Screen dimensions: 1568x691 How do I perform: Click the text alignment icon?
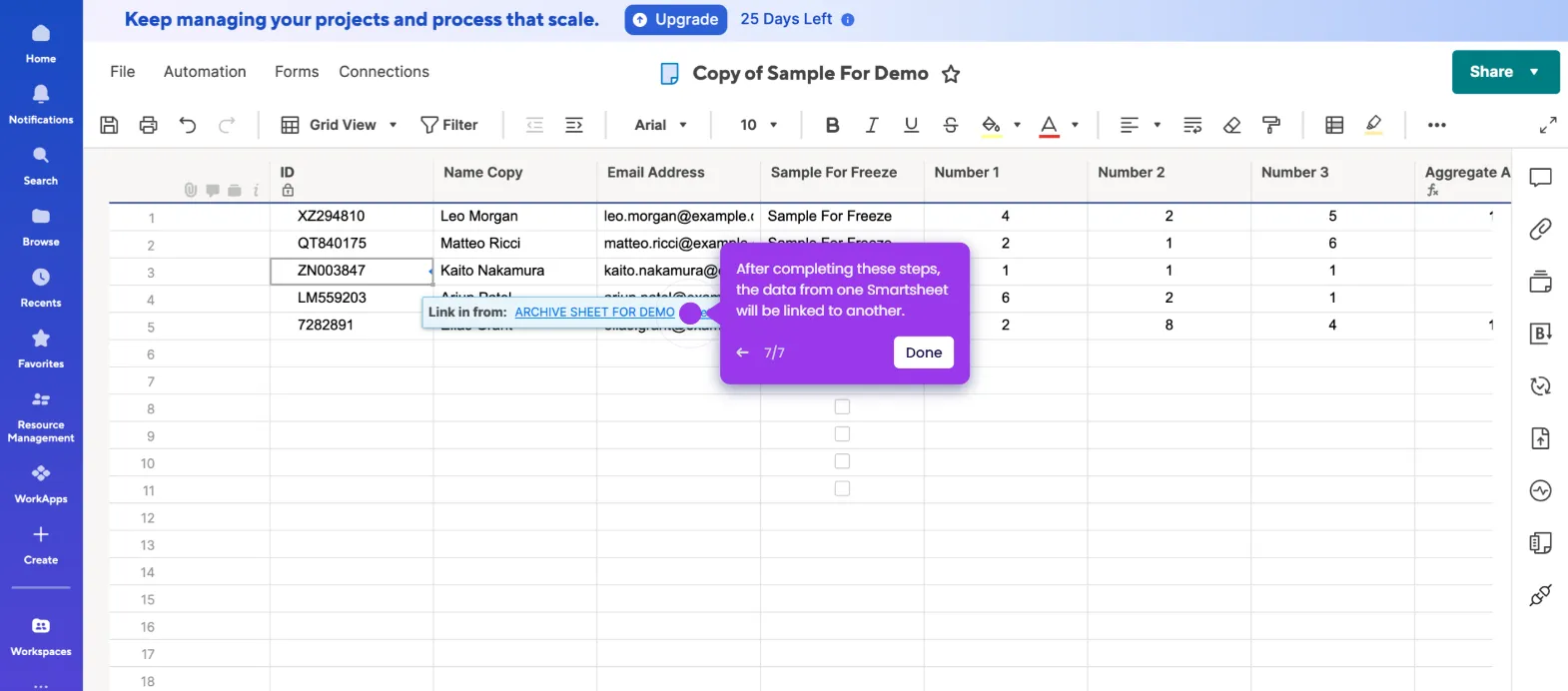click(x=1130, y=125)
